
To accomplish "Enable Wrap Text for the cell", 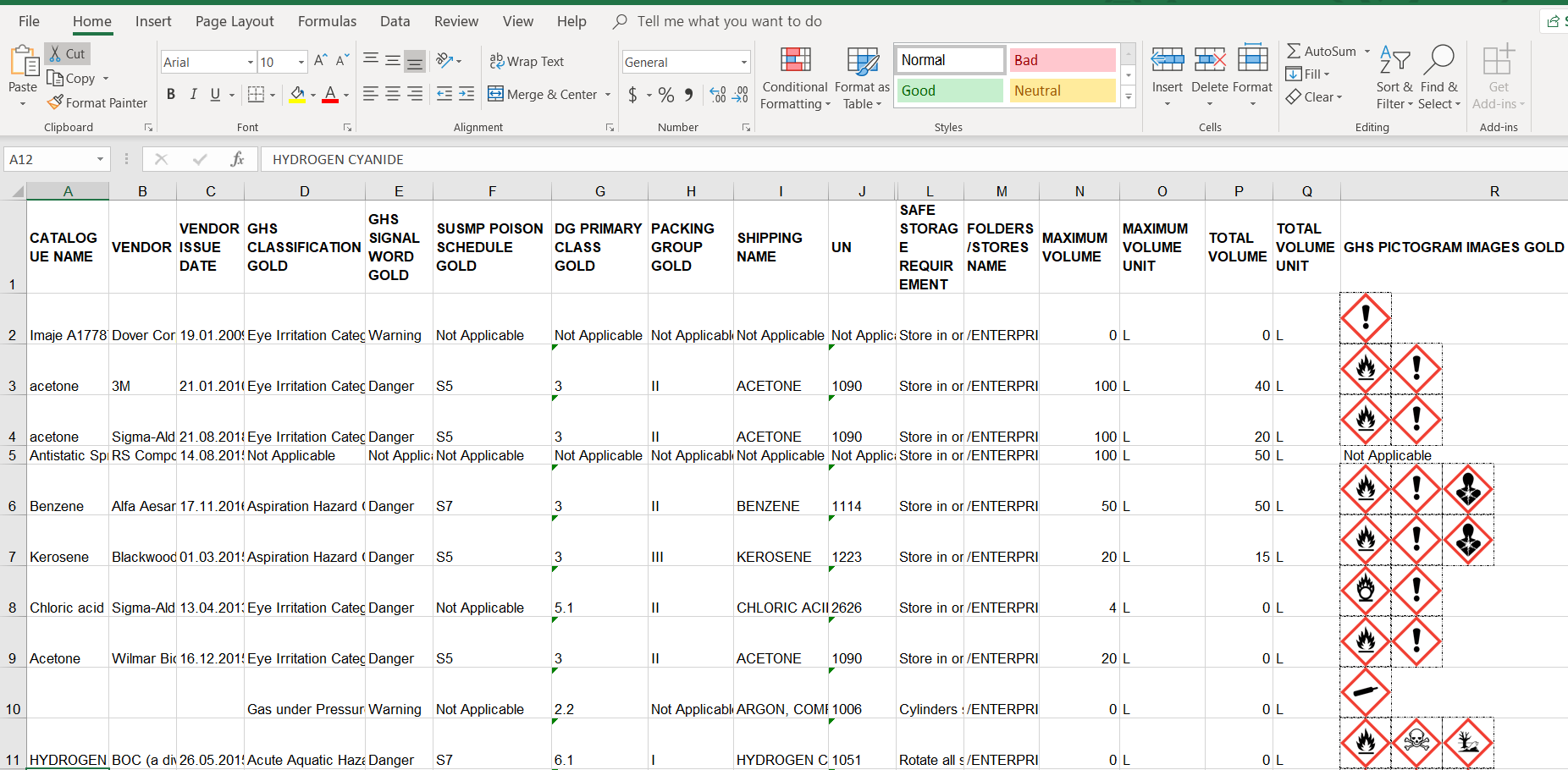I will point(527,61).
